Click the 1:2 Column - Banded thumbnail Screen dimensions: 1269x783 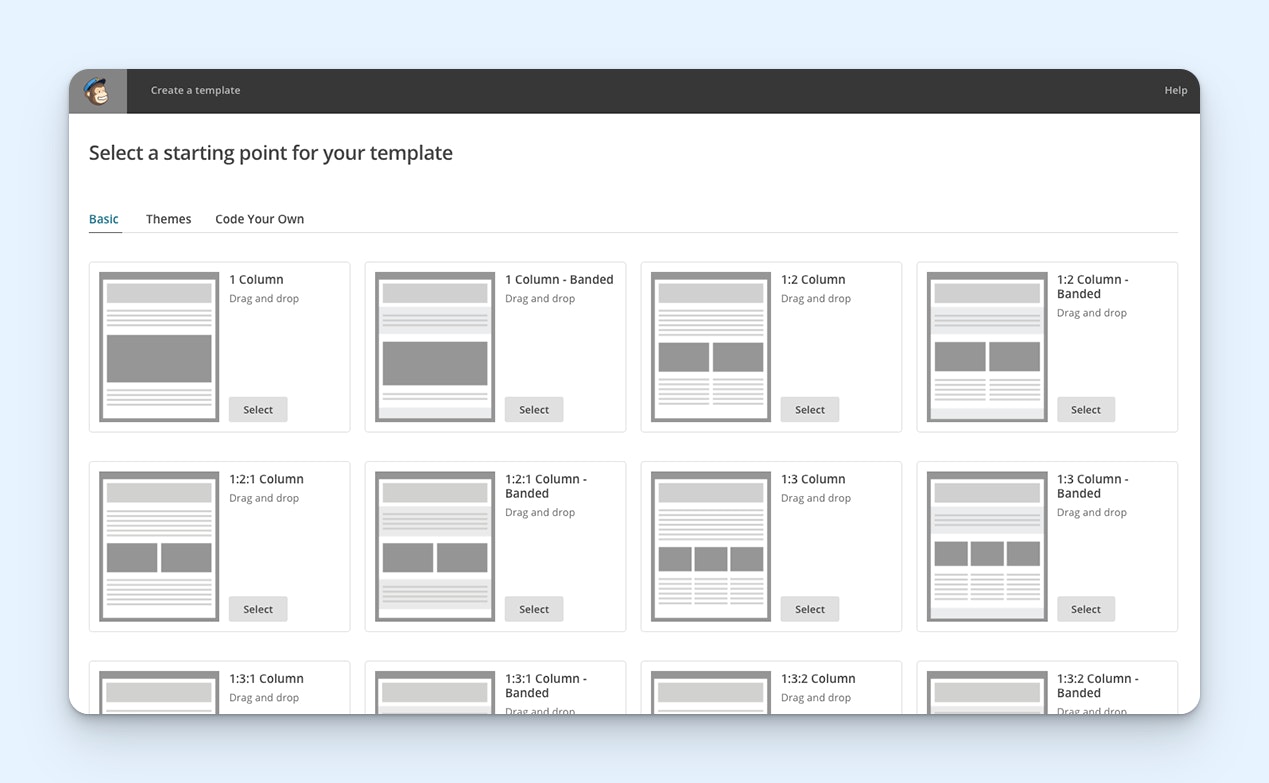[x=987, y=347]
